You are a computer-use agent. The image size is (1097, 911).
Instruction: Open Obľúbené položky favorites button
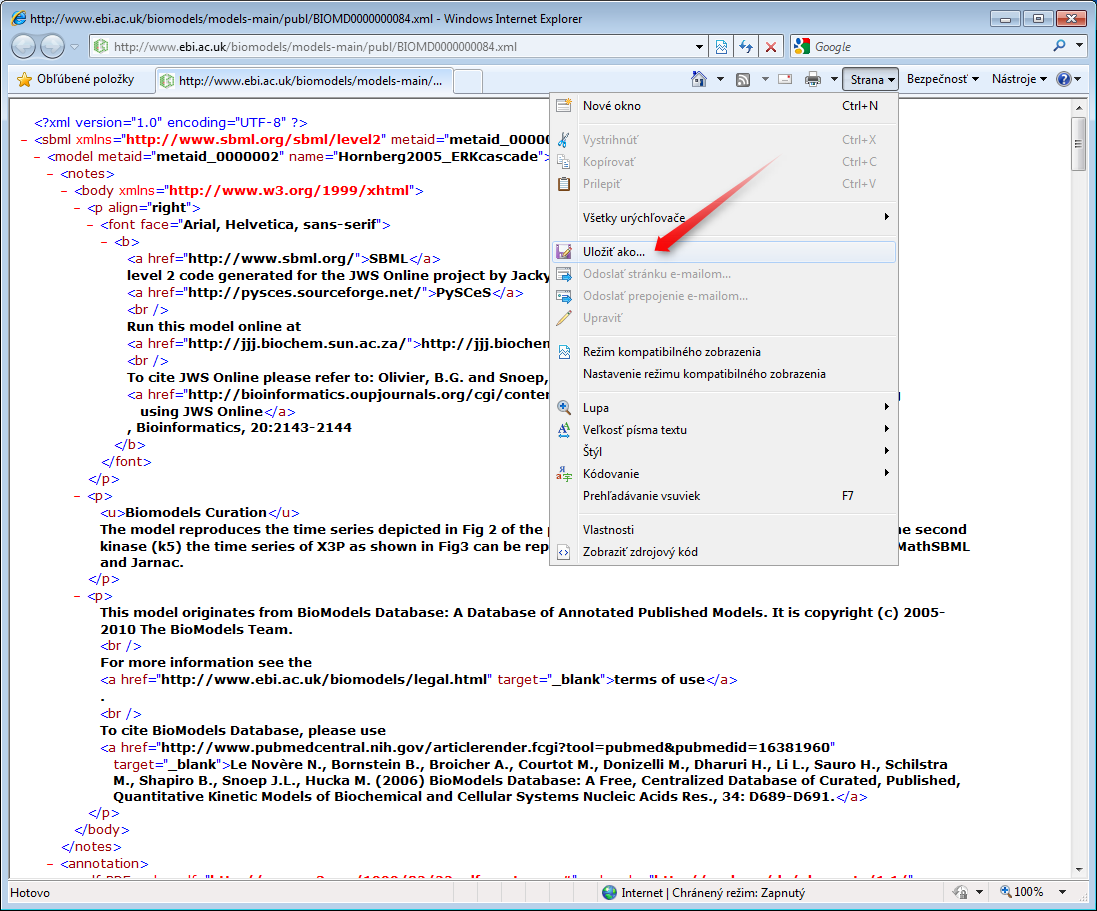[x=76, y=79]
